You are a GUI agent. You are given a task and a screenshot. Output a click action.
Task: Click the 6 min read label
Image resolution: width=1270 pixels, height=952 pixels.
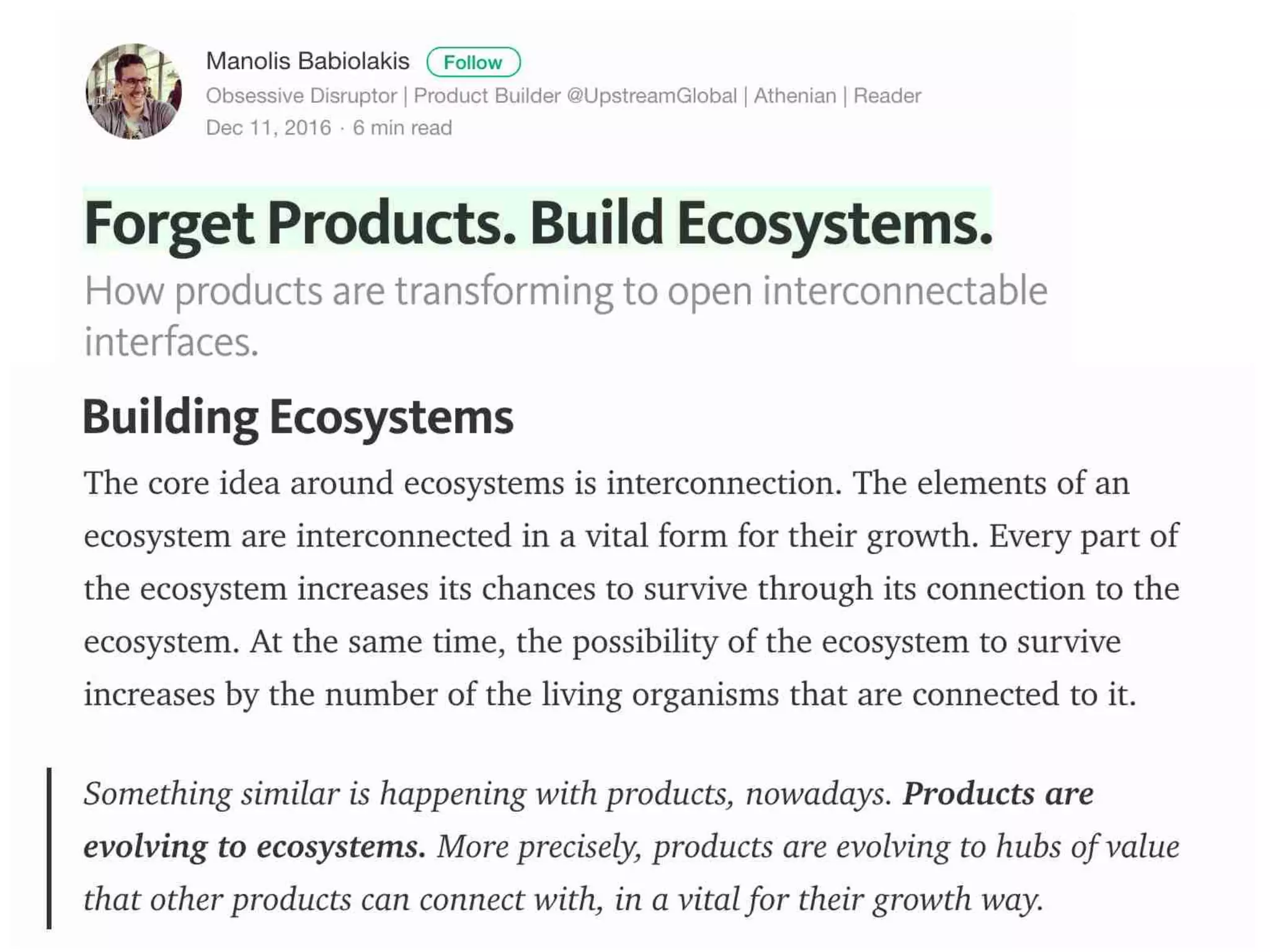[x=402, y=128]
